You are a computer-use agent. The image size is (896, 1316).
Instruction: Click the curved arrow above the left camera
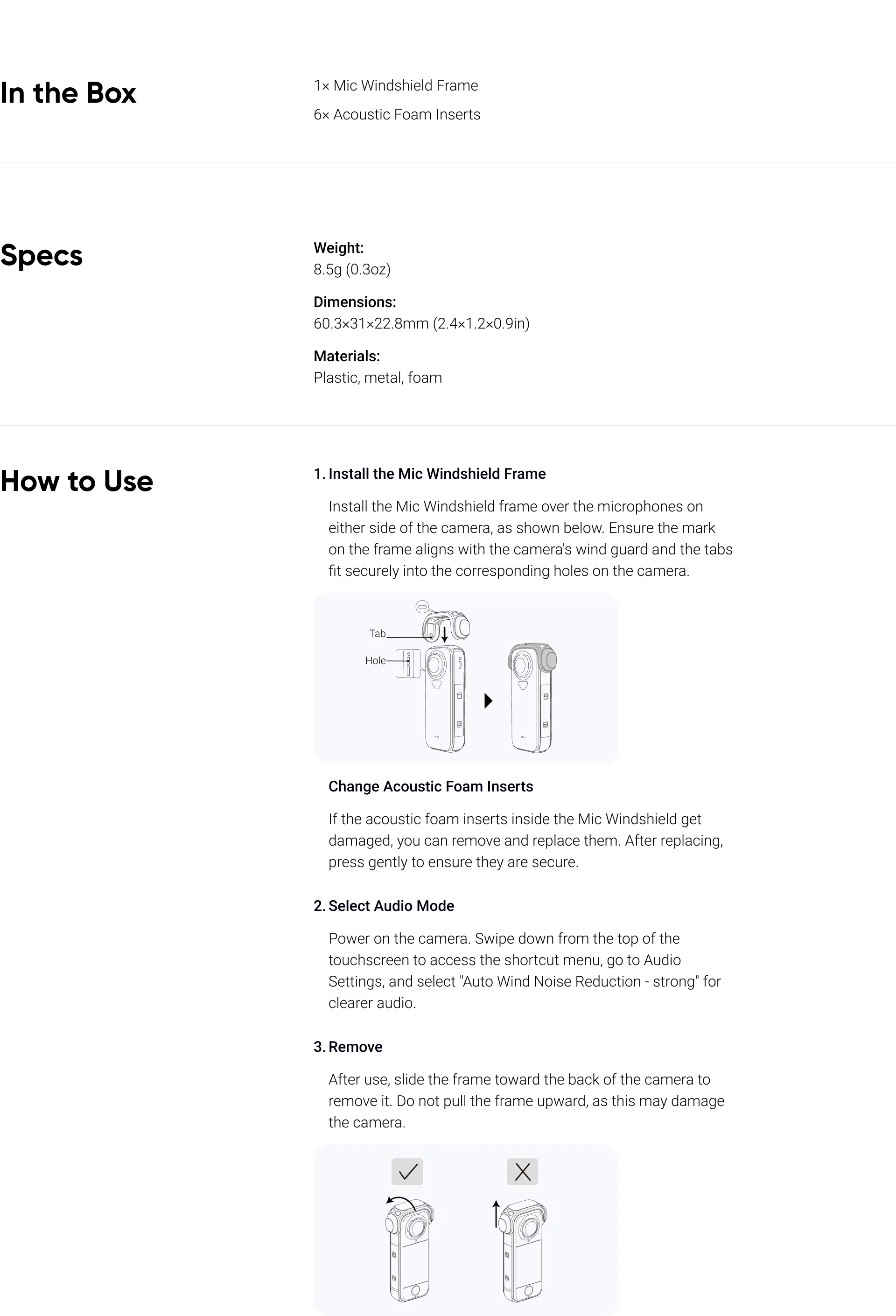coord(400,1203)
